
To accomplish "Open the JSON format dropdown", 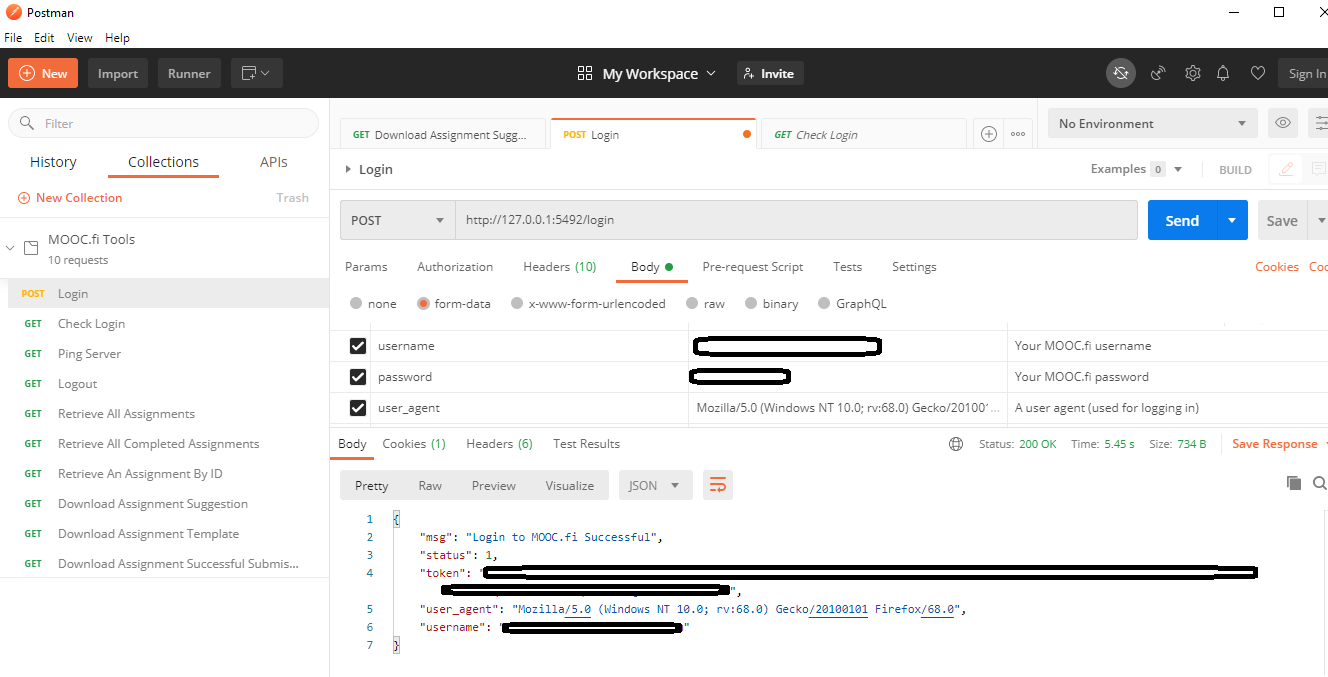I will (655, 485).
